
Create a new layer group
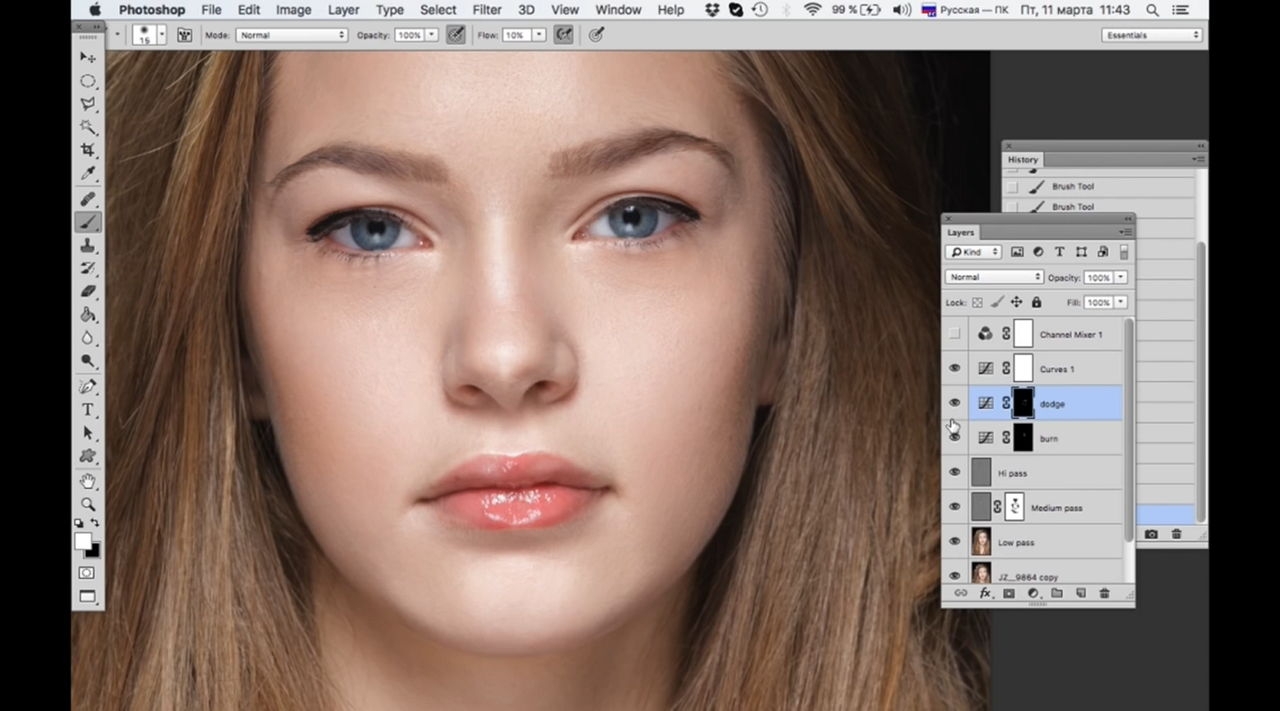point(1056,593)
